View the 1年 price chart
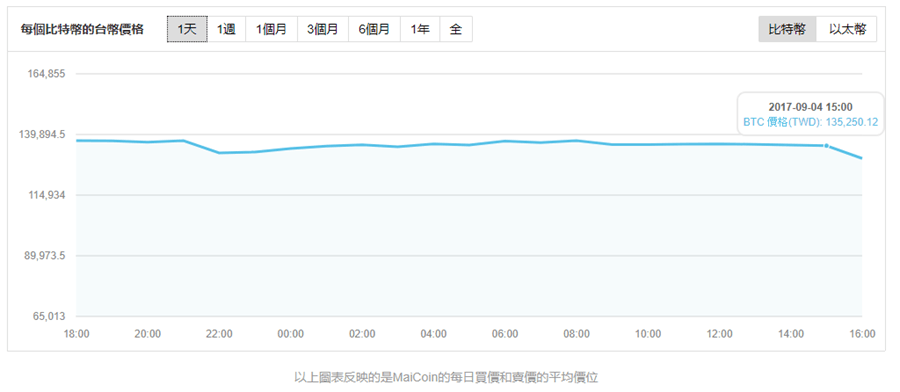 (420, 29)
